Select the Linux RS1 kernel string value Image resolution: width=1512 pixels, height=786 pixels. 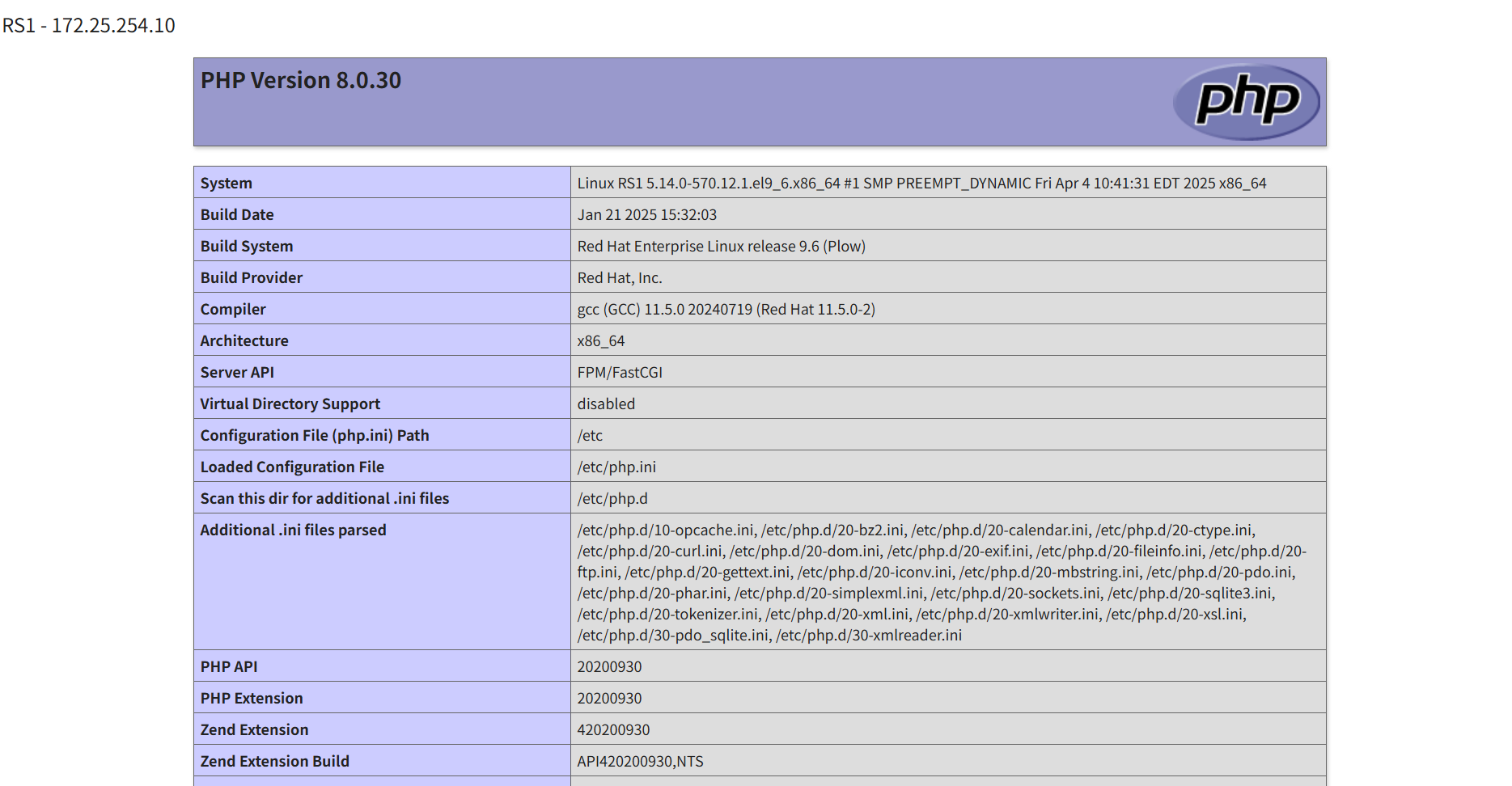pyautogui.click(x=921, y=184)
